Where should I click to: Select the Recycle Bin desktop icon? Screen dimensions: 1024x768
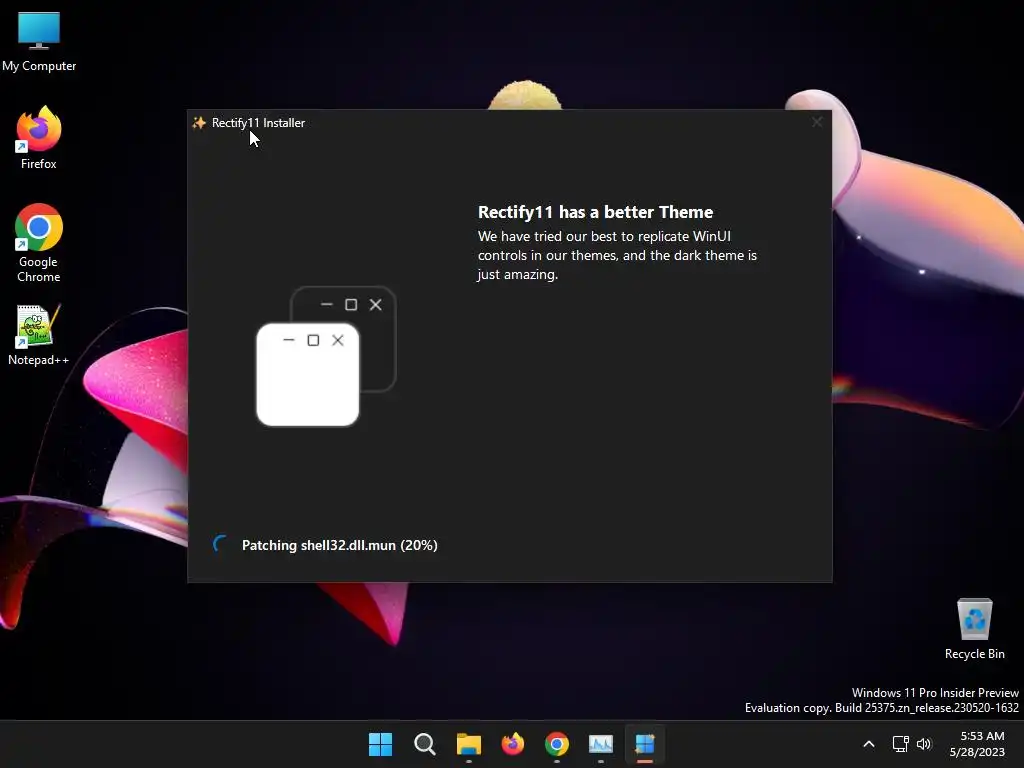pyautogui.click(x=974, y=628)
